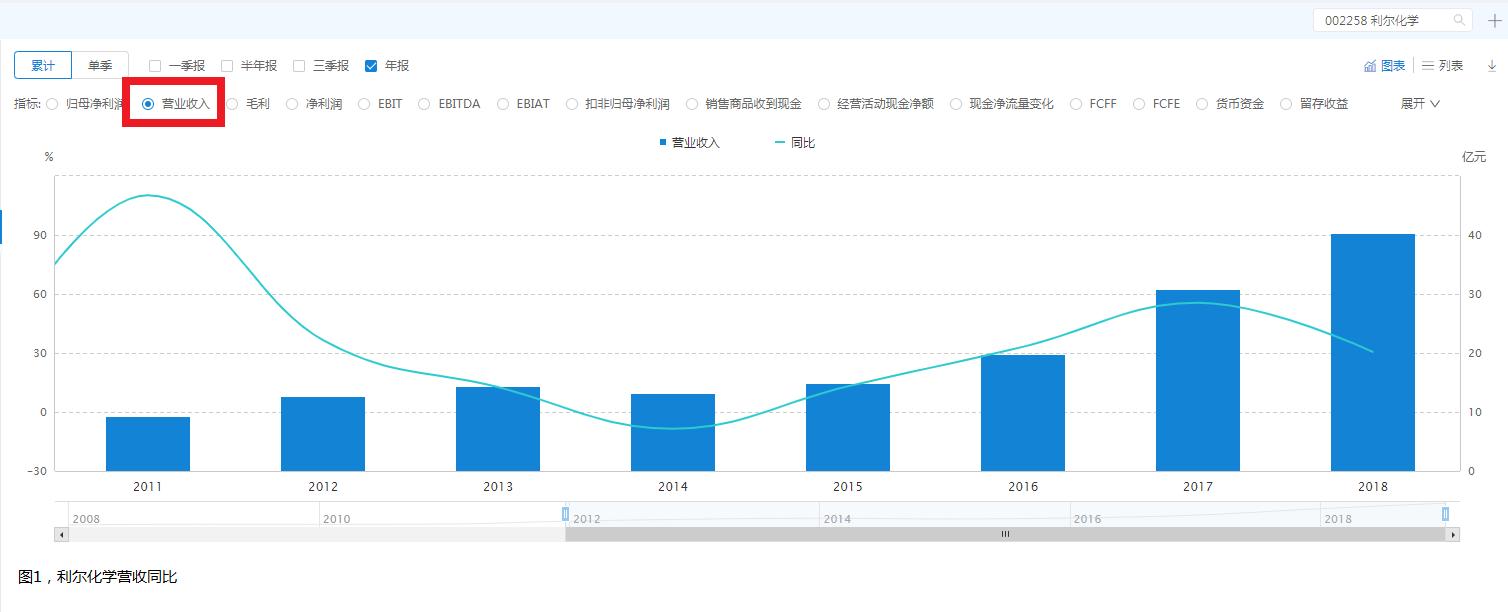The width and height of the screenshot is (1508, 612).
Task: Switch to list view (列表)
Action: tap(1442, 66)
